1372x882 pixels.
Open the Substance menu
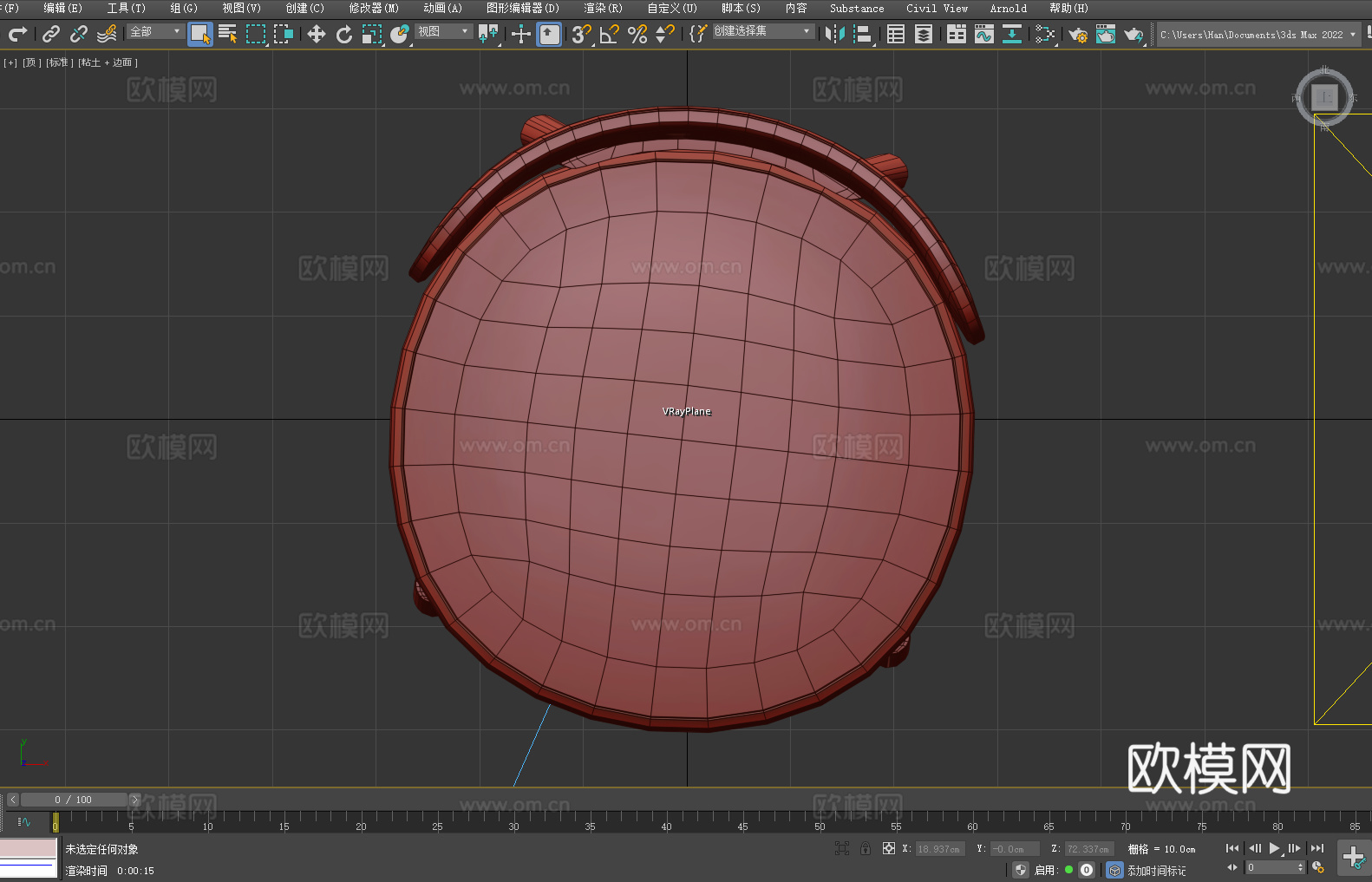point(857,8)
